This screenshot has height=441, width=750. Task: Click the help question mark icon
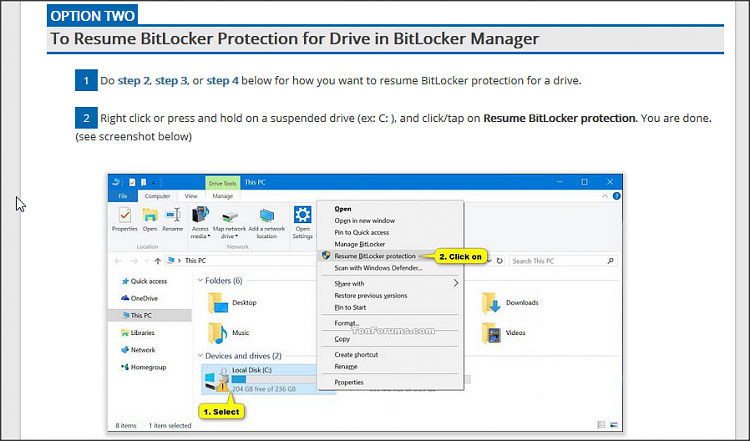tap(617, 196)
